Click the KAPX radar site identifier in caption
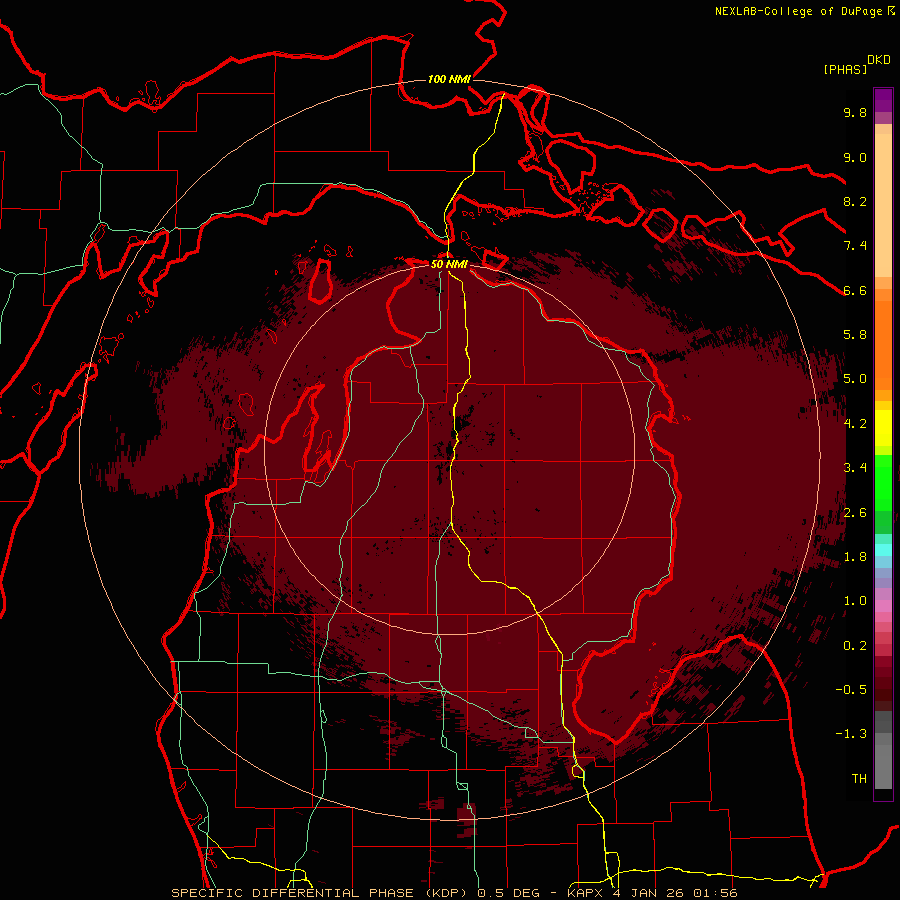Viewport: 900px width, 900px height. click(585, 893)
